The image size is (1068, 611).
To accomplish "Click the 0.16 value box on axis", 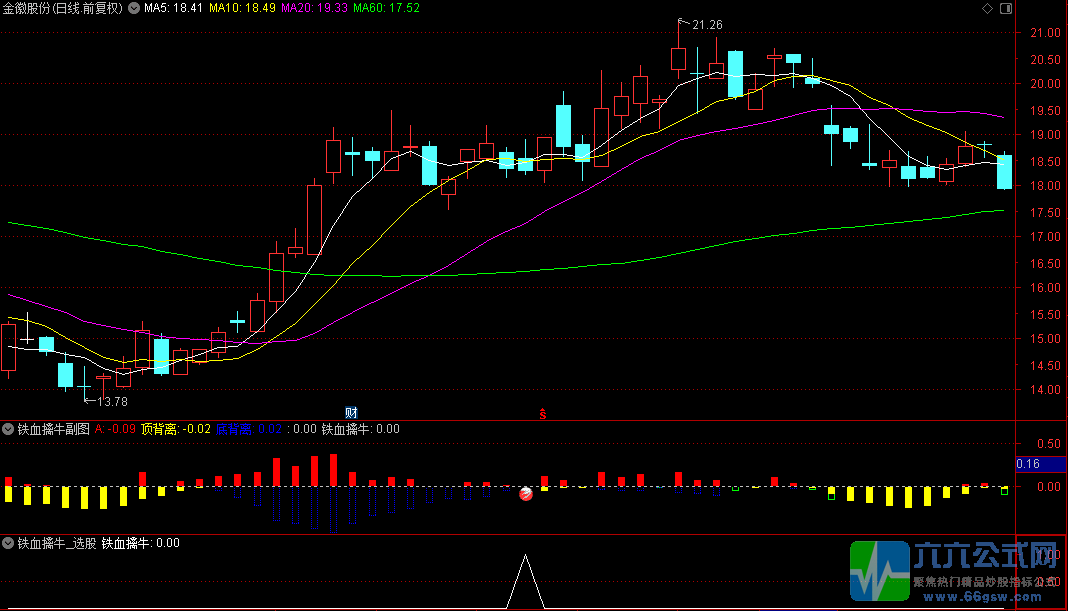I will tap(1040, 464).
